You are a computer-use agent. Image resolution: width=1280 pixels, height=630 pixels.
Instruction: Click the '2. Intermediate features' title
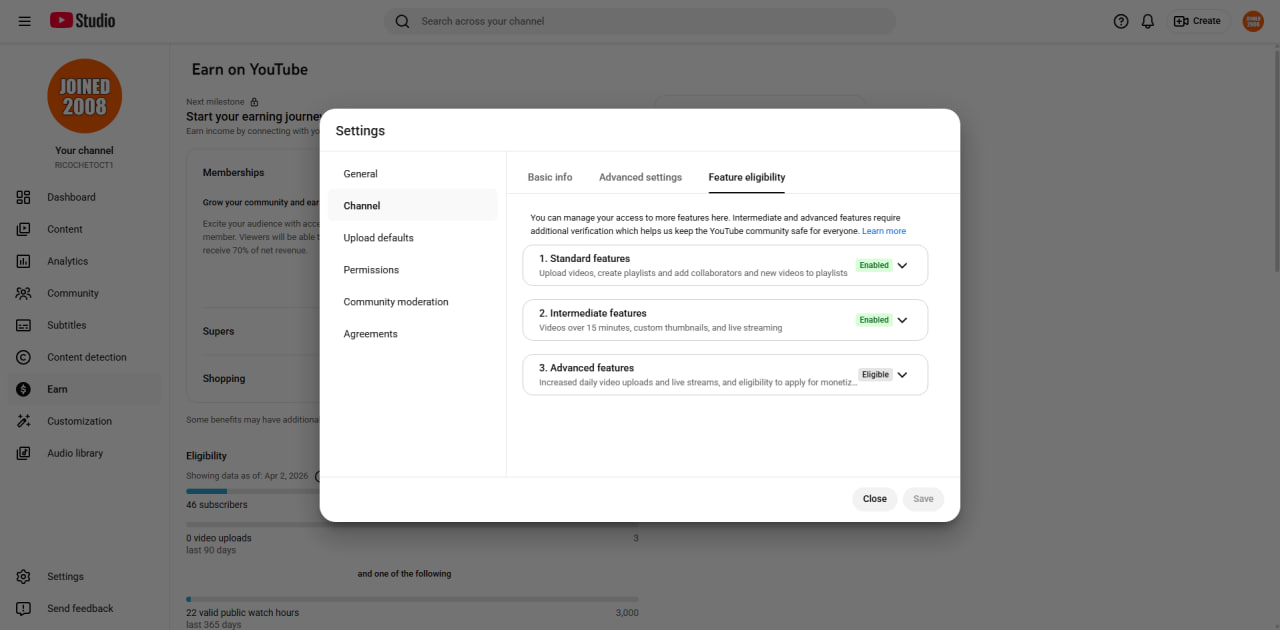pos(593,313)
